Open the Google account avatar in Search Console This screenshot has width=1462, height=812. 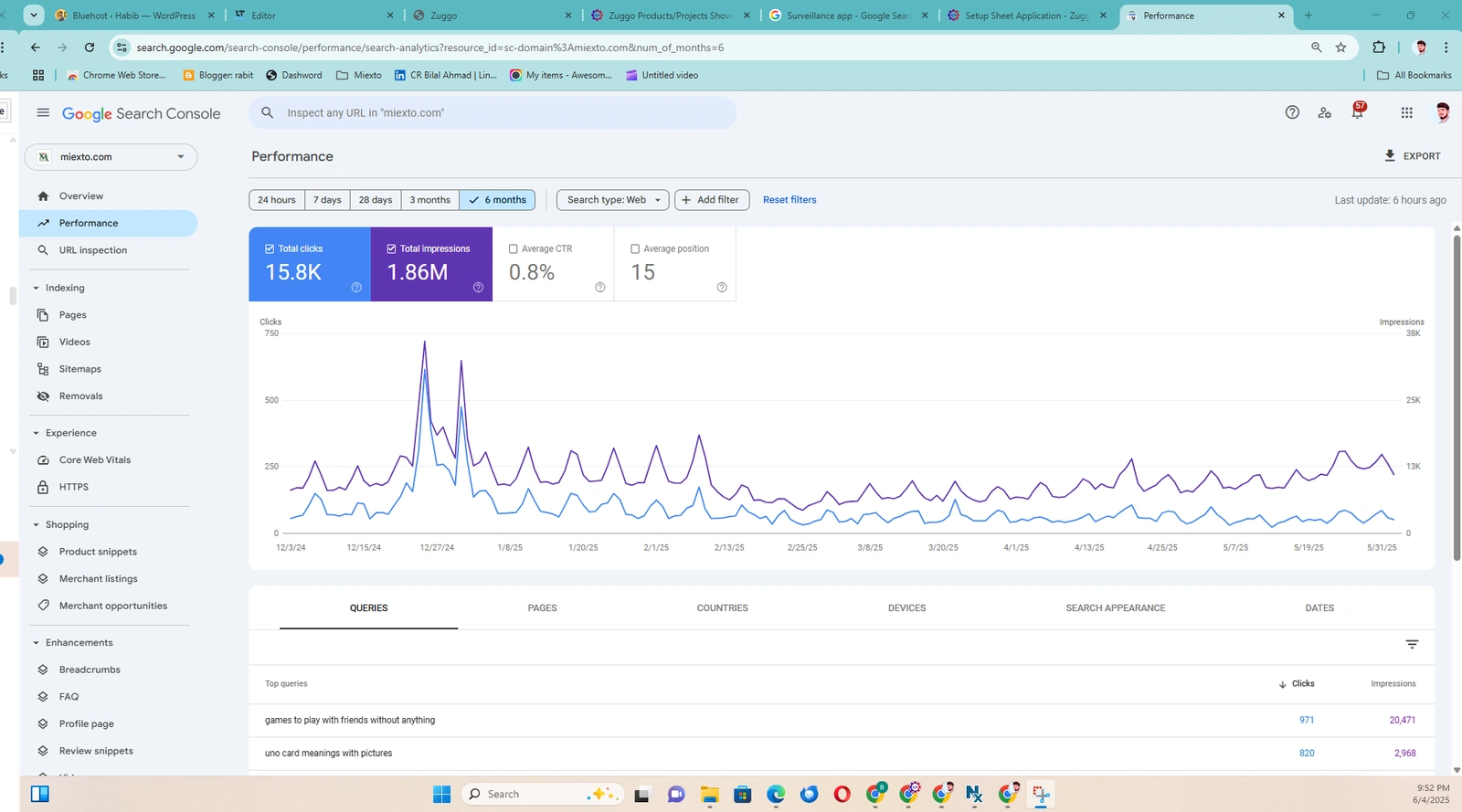pyautogui.click(x=1443, y=112)
